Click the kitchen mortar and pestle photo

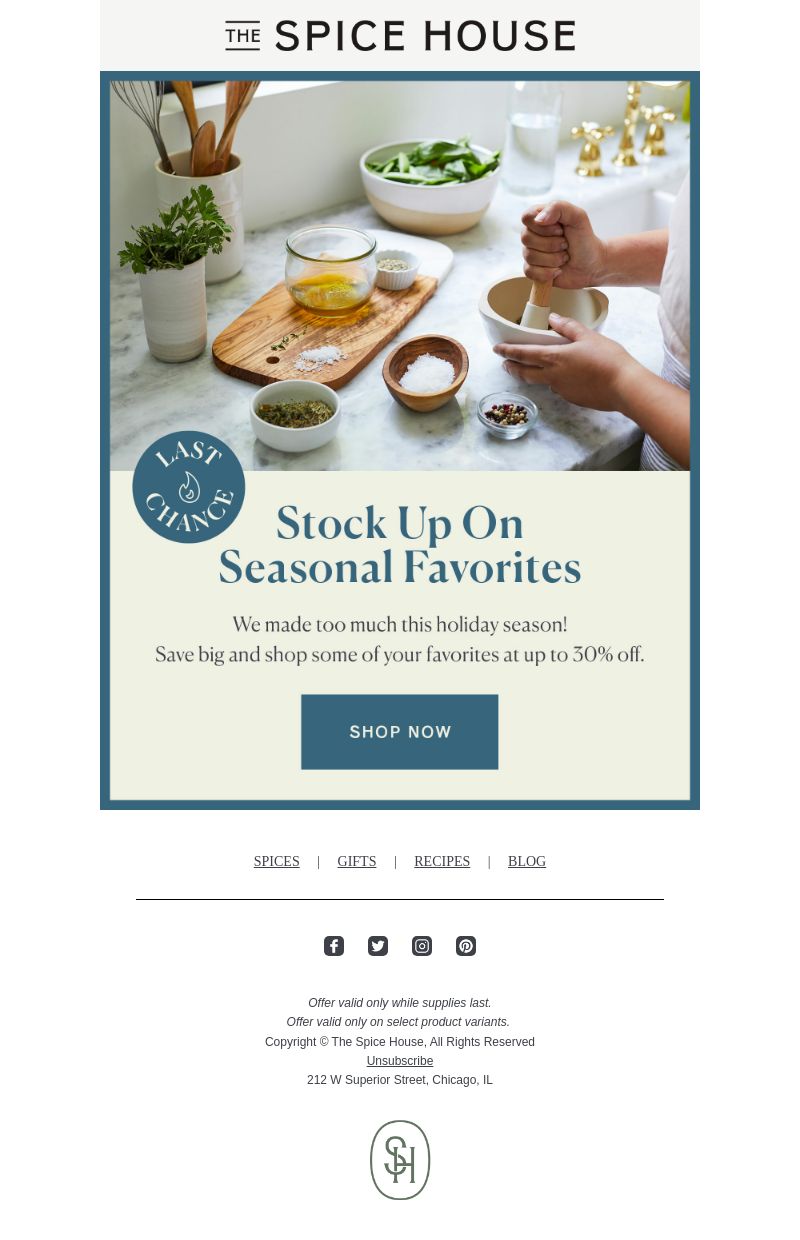click(x=400, y=276)
